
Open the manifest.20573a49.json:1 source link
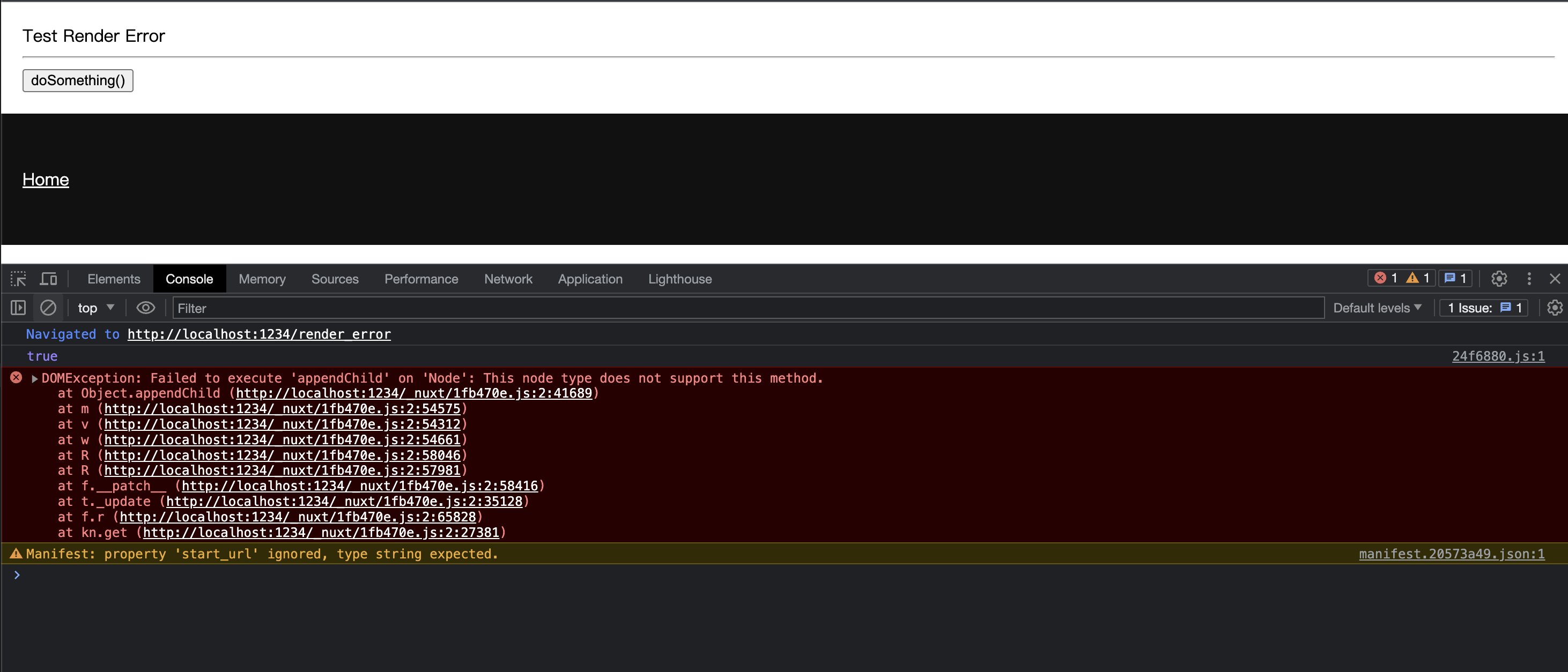[x=1451, y=554]
